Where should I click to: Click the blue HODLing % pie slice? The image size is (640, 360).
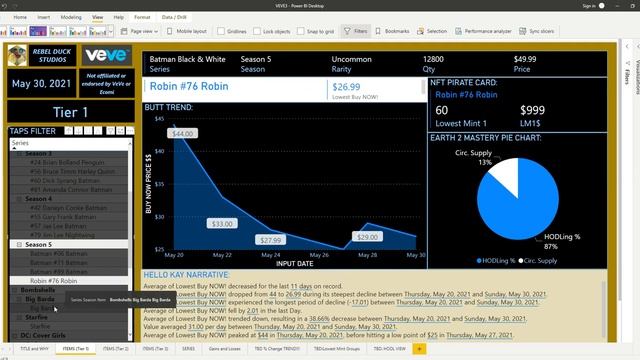point(524,208)
